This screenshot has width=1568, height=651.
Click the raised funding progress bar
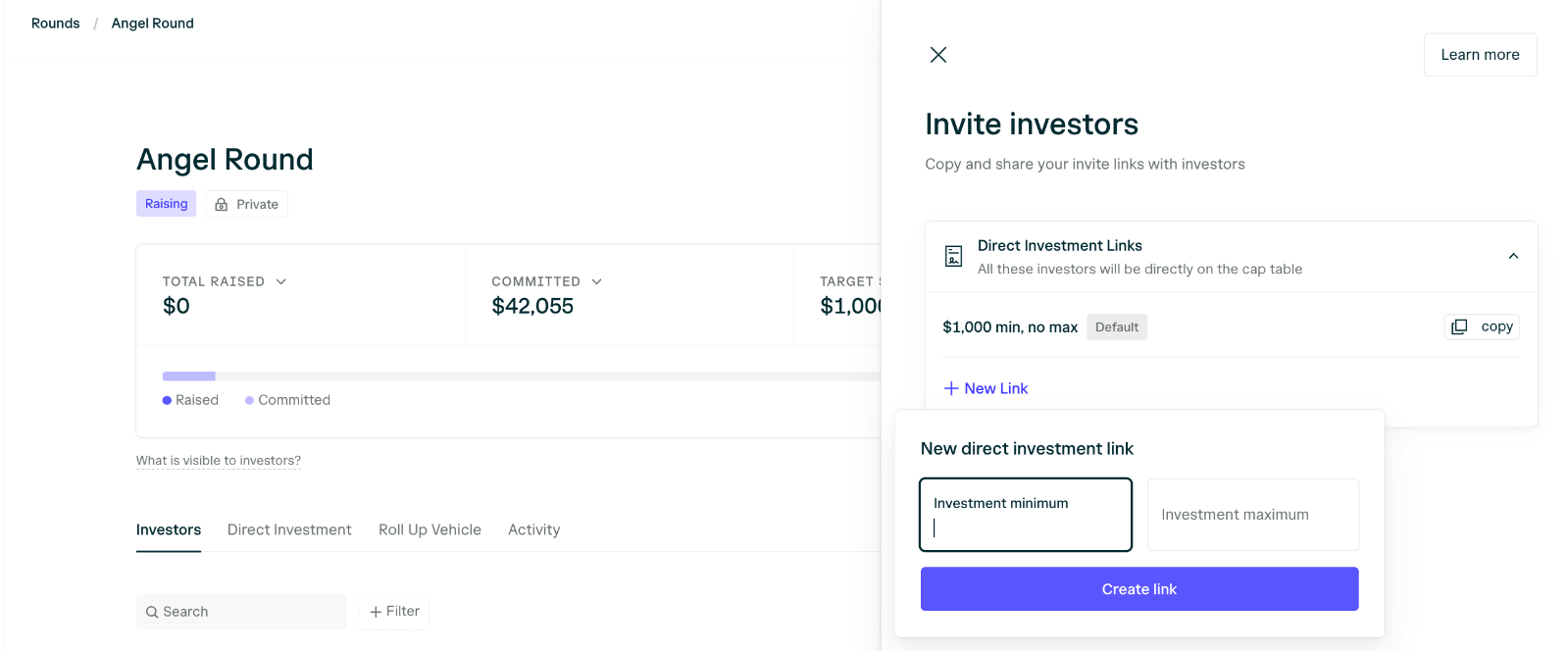520,376
